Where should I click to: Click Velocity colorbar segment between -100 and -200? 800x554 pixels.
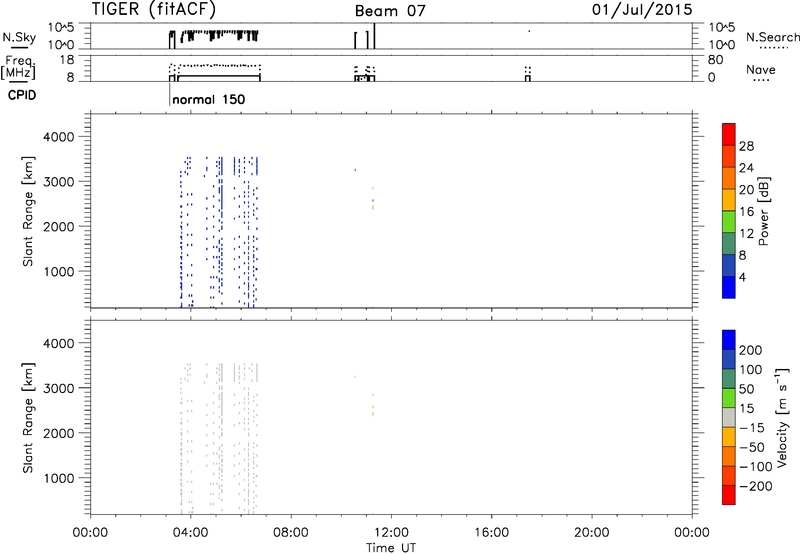pos(729,476)
